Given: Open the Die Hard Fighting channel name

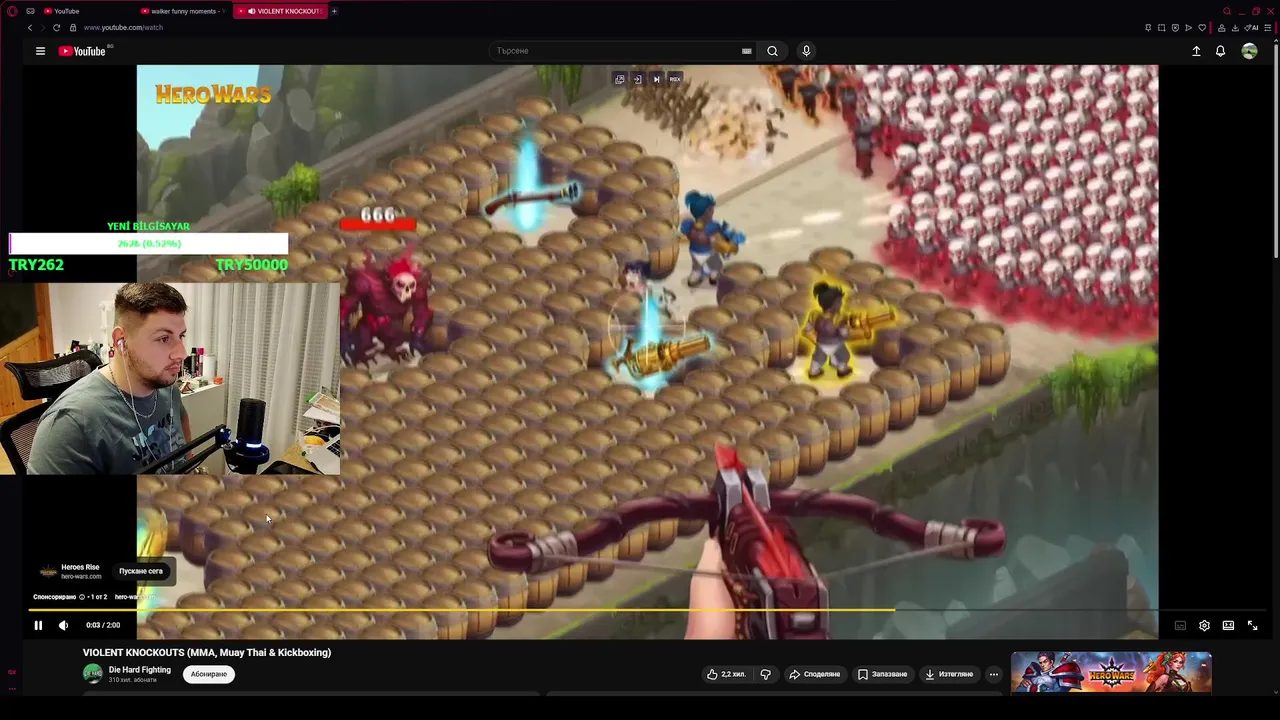Looking at the screenshot, I should pos(140,670).
